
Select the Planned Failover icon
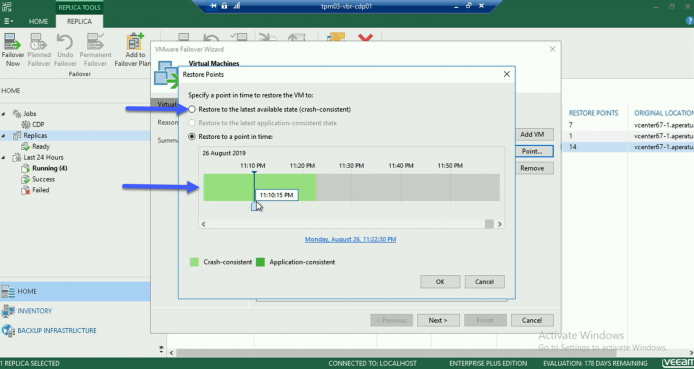(x=39, y=42)
